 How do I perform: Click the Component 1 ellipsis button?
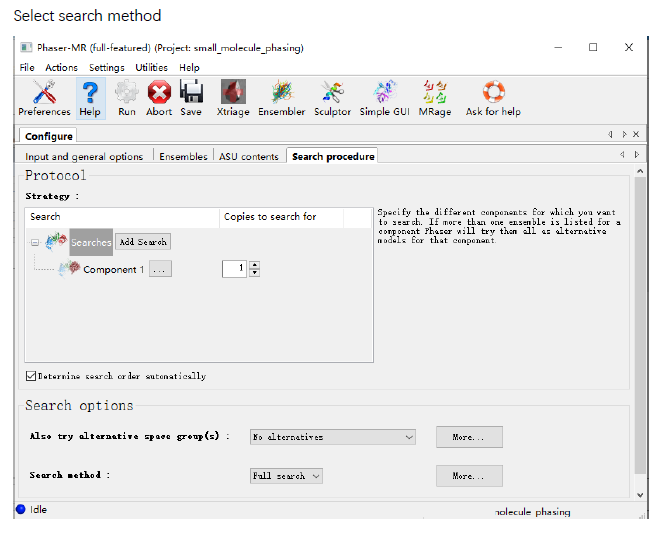click(x=160, y=269)
